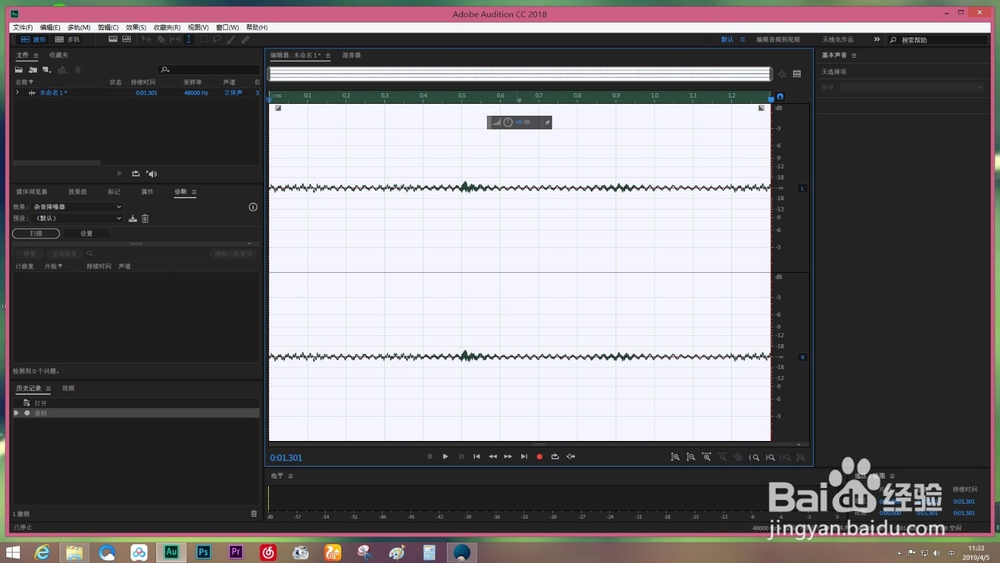The image size is (1000, 563).
Task: Click the Play transport button
Action: 445,457
